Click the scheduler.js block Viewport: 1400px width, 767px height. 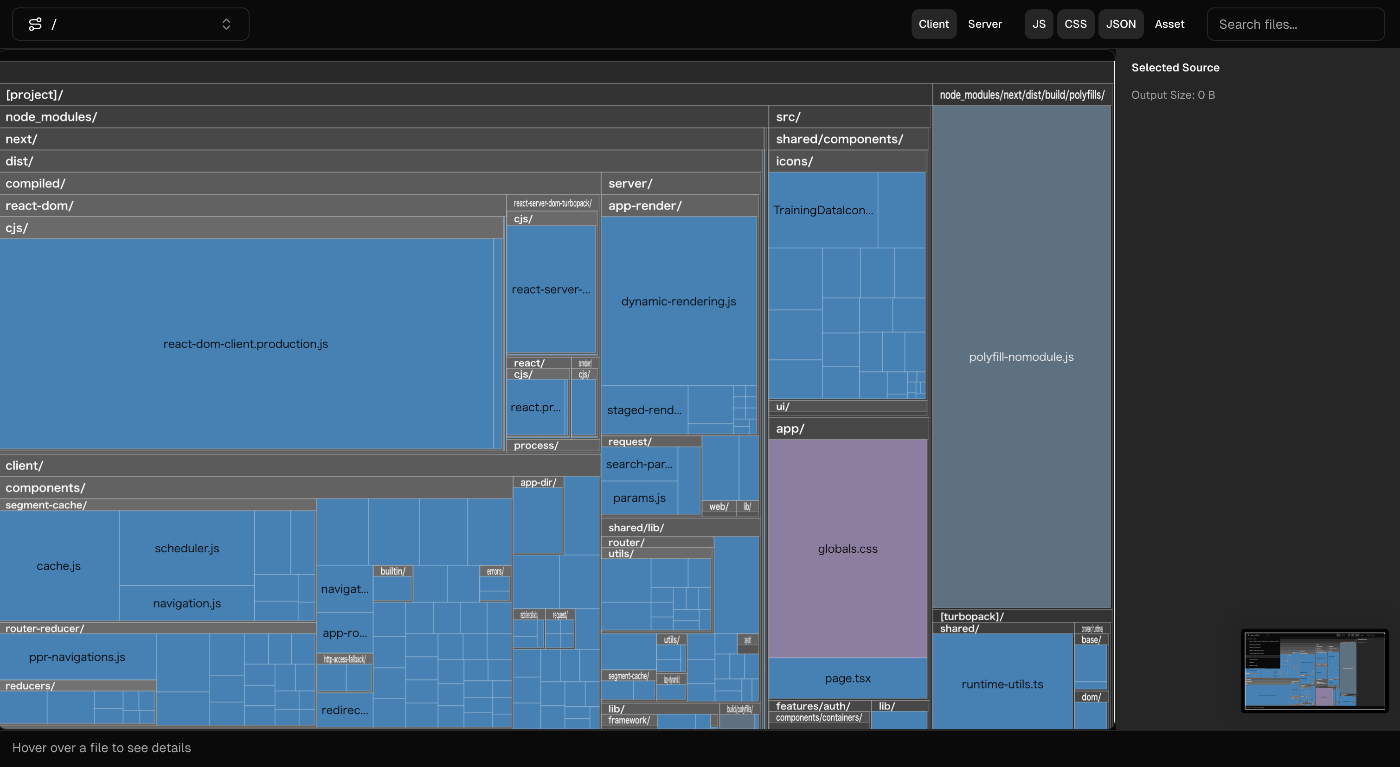(187, 548)
